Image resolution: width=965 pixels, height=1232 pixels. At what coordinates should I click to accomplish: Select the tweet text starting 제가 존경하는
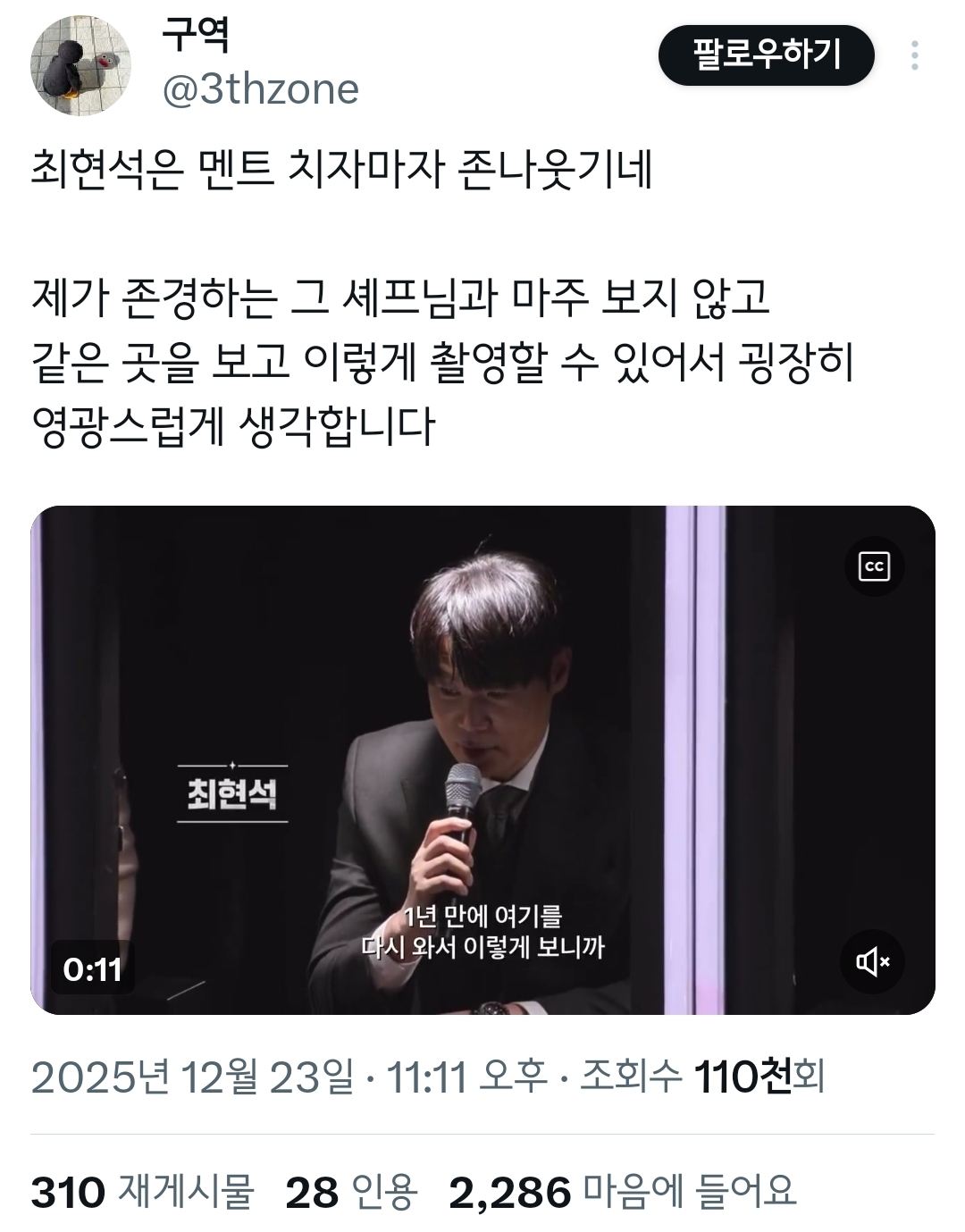pyautogui.click(x=443, y=362)
